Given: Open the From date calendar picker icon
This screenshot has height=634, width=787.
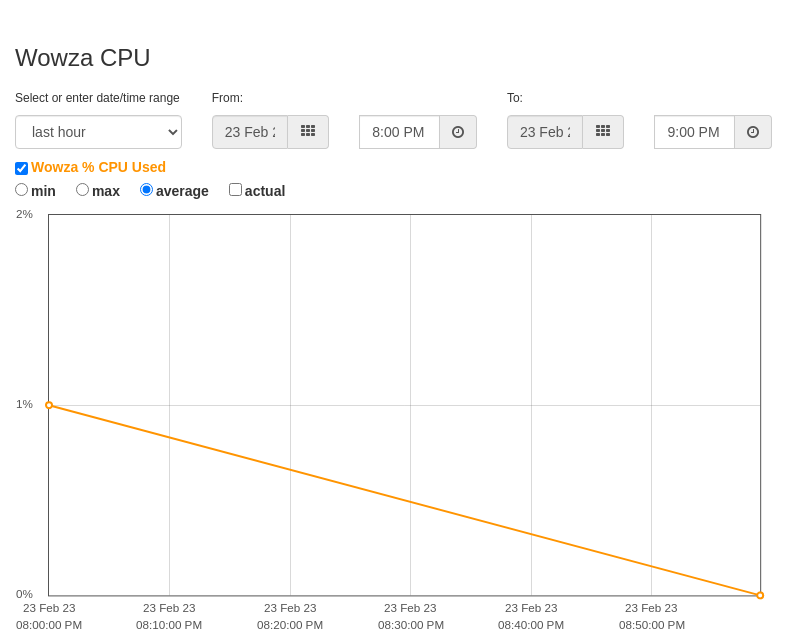Looking at the screenshot, I should 308,132.
